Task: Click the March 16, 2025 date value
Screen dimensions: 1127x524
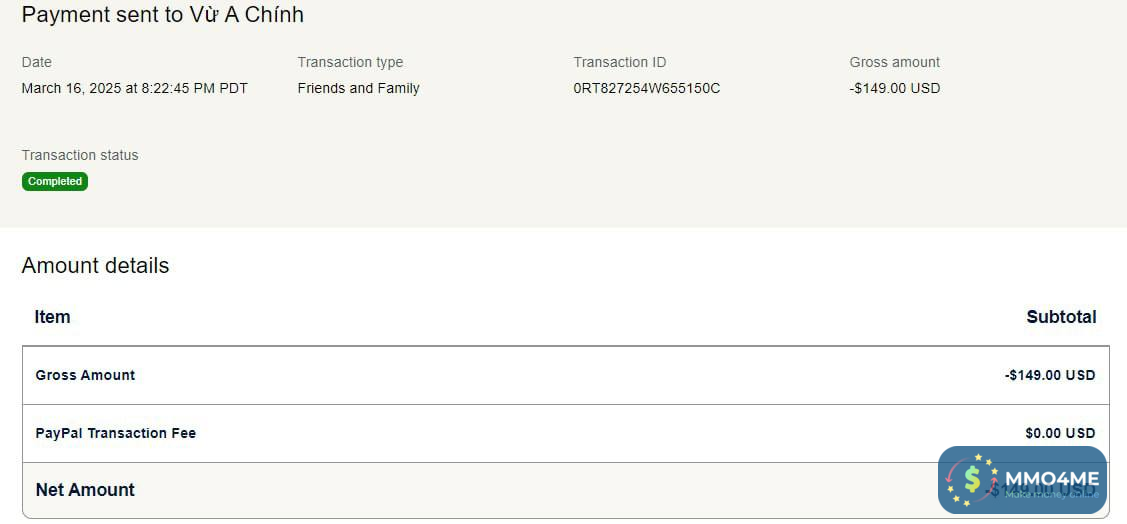Action: 134,88
